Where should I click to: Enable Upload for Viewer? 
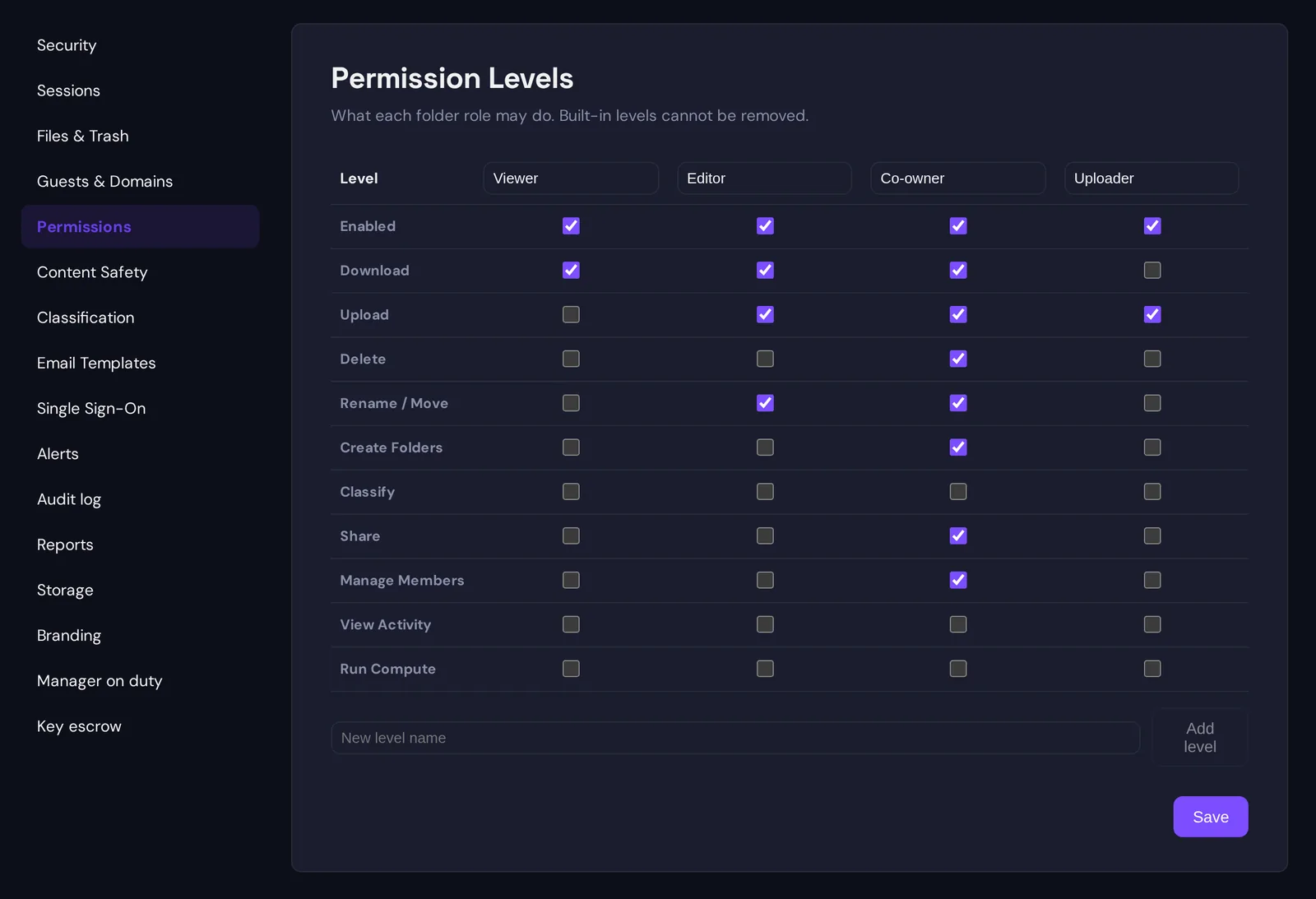pyautogui.click(x=571, y=315)
